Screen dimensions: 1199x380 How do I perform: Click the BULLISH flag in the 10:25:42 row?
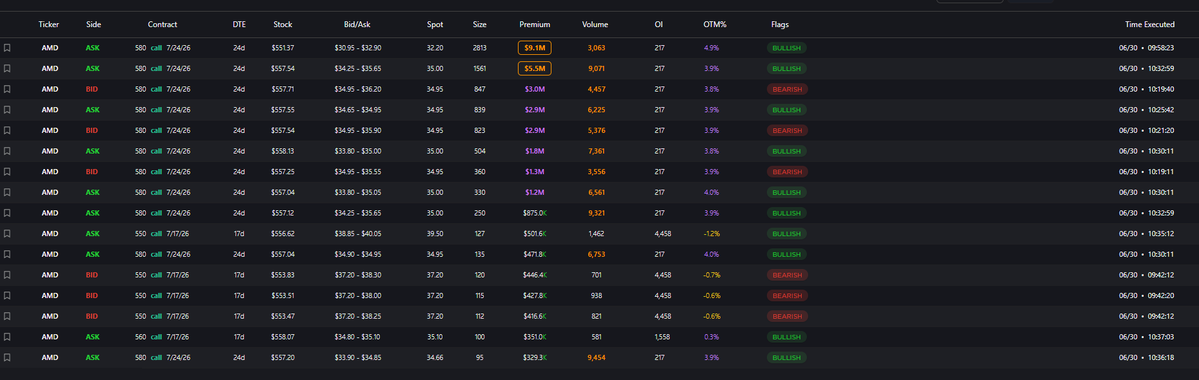pyautogui.click(x=787, y=109)
